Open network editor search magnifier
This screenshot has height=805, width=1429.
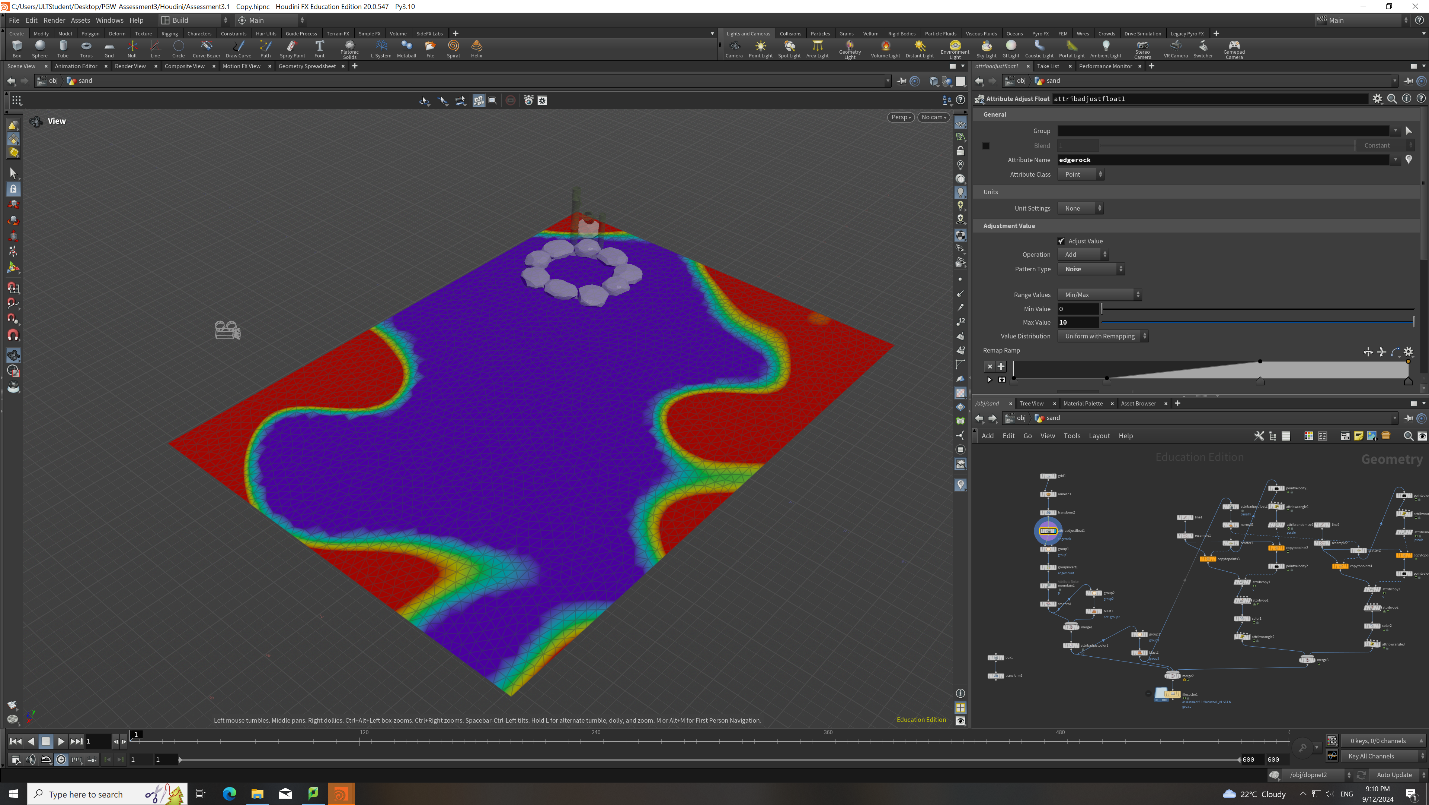click(x=1408, y=436)
